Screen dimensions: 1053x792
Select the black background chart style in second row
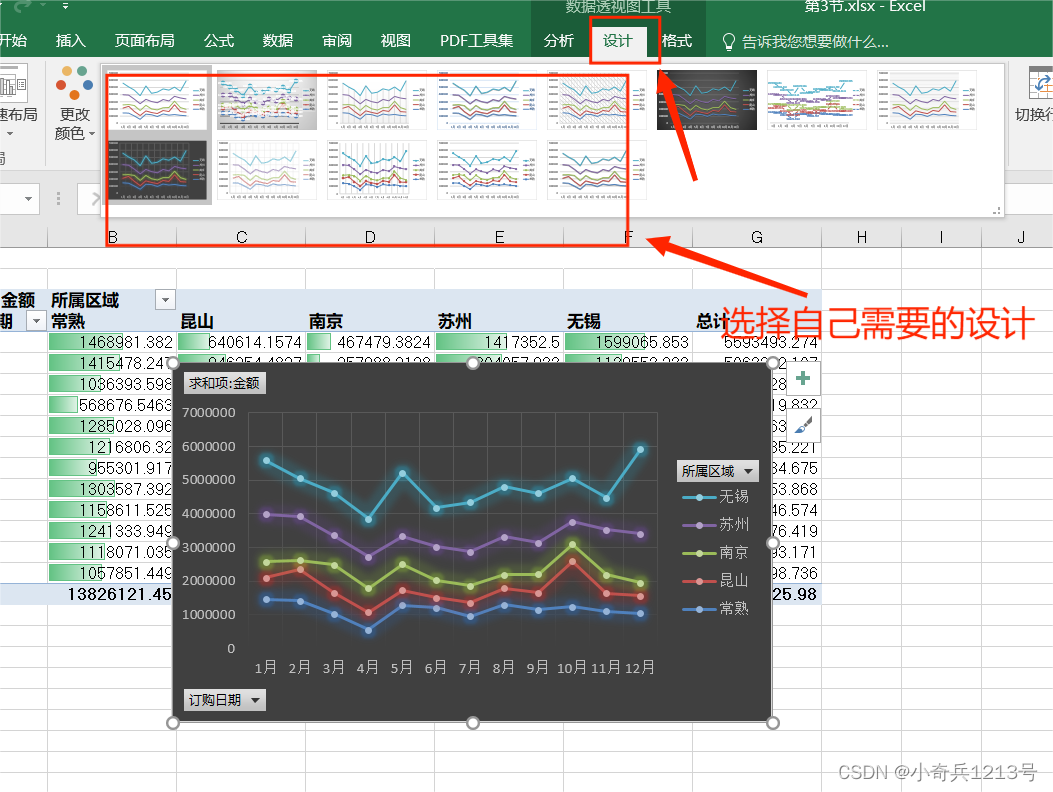tap(157, 170)
